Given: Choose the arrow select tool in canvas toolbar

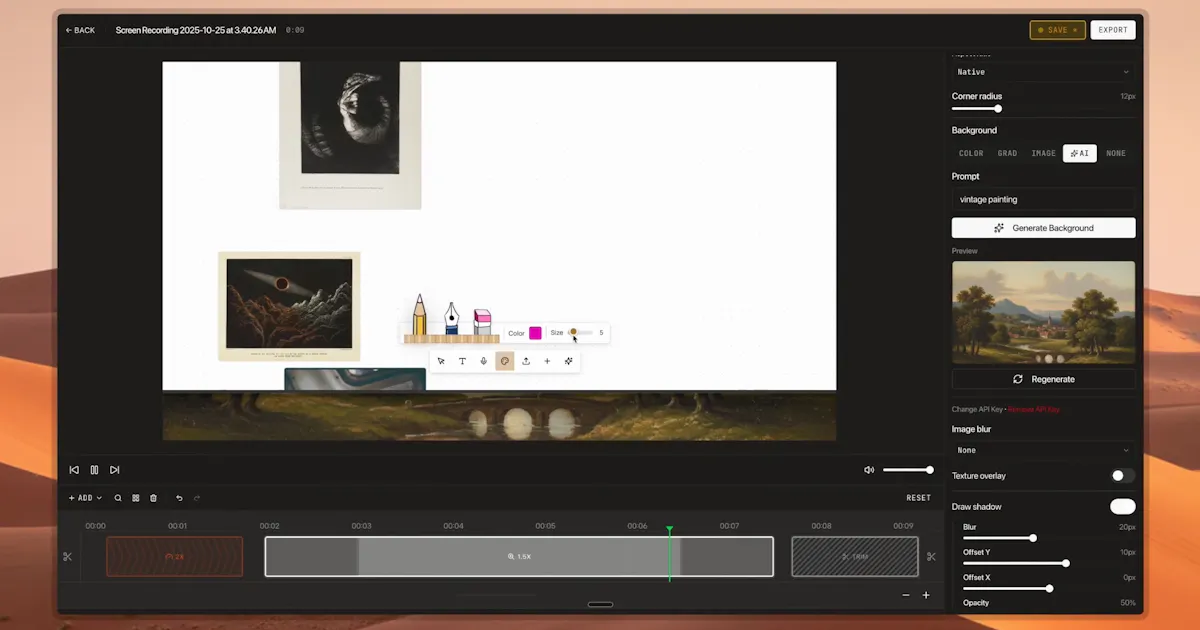Looking at the screenshot, I should (x=441, y=361).
